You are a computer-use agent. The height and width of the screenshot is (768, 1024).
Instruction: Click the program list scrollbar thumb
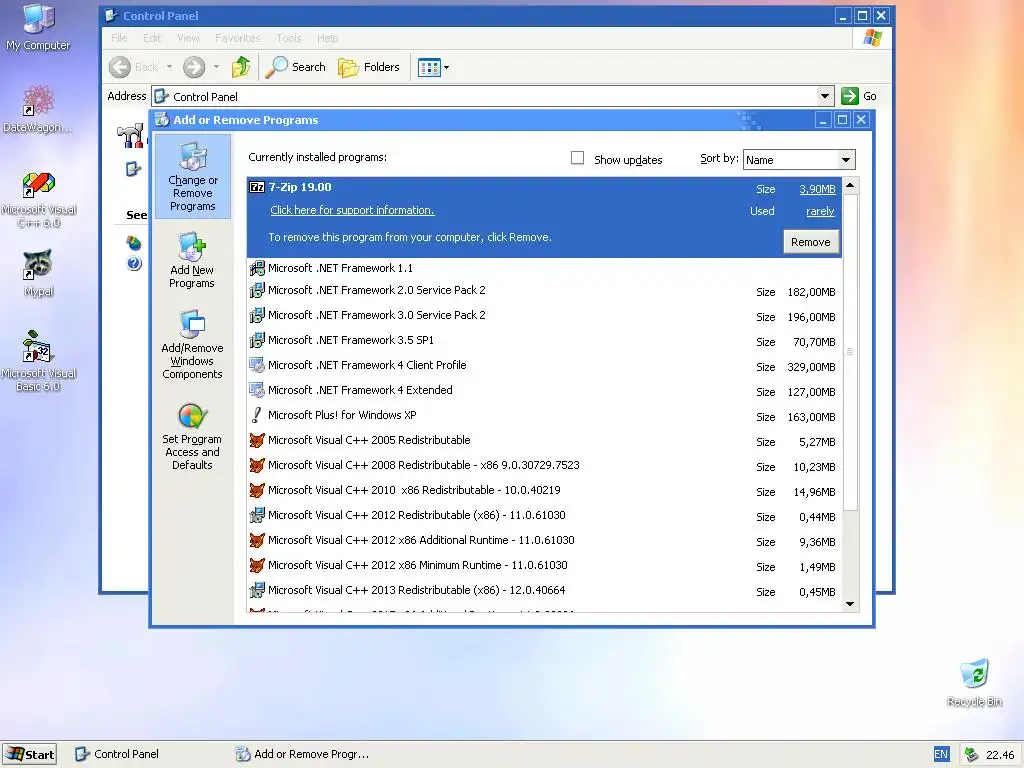click(x=850, y=352)
